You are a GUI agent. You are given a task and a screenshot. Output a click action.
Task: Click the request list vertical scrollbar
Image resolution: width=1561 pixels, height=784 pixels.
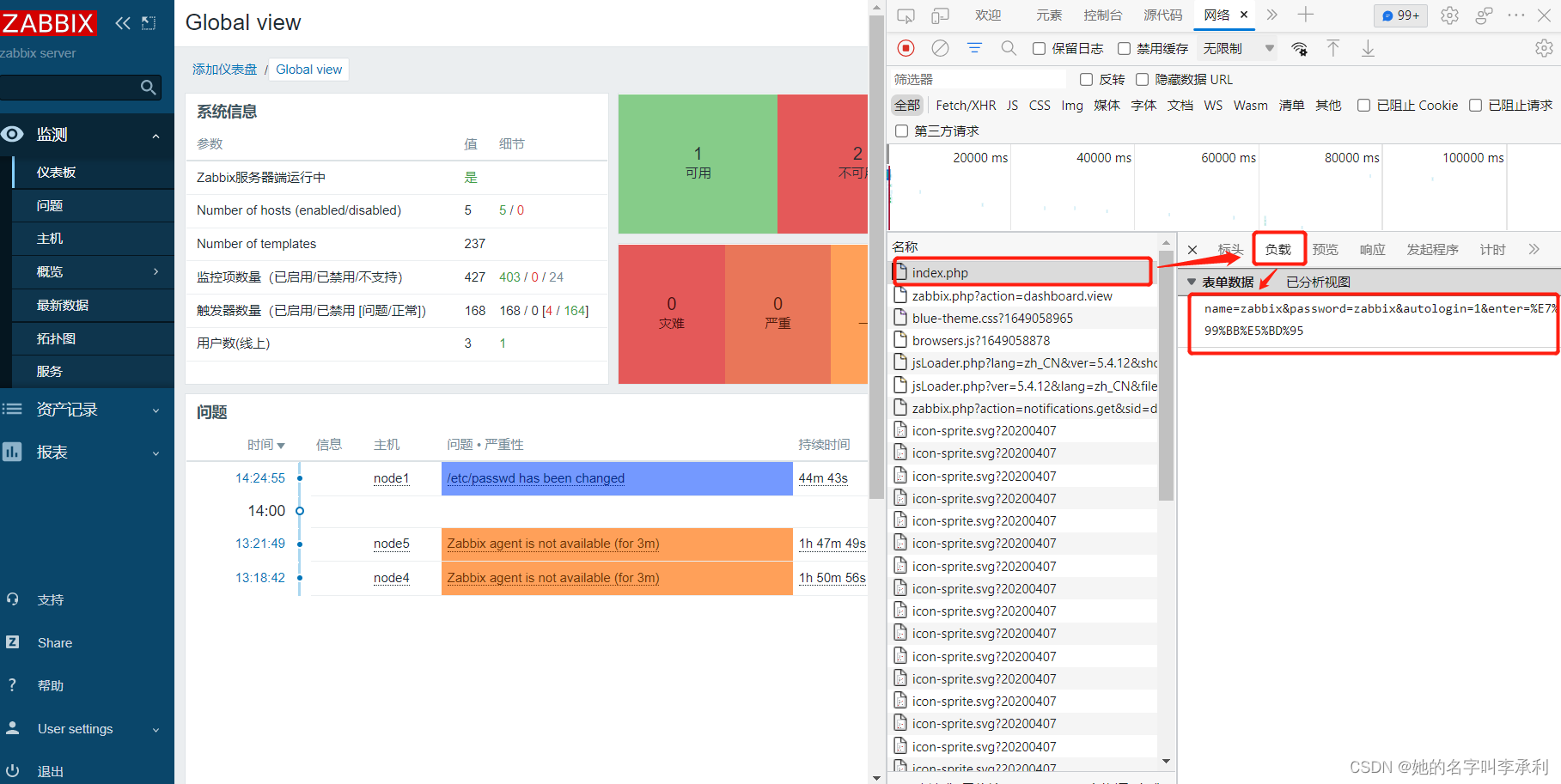[x=1166, y=374]
